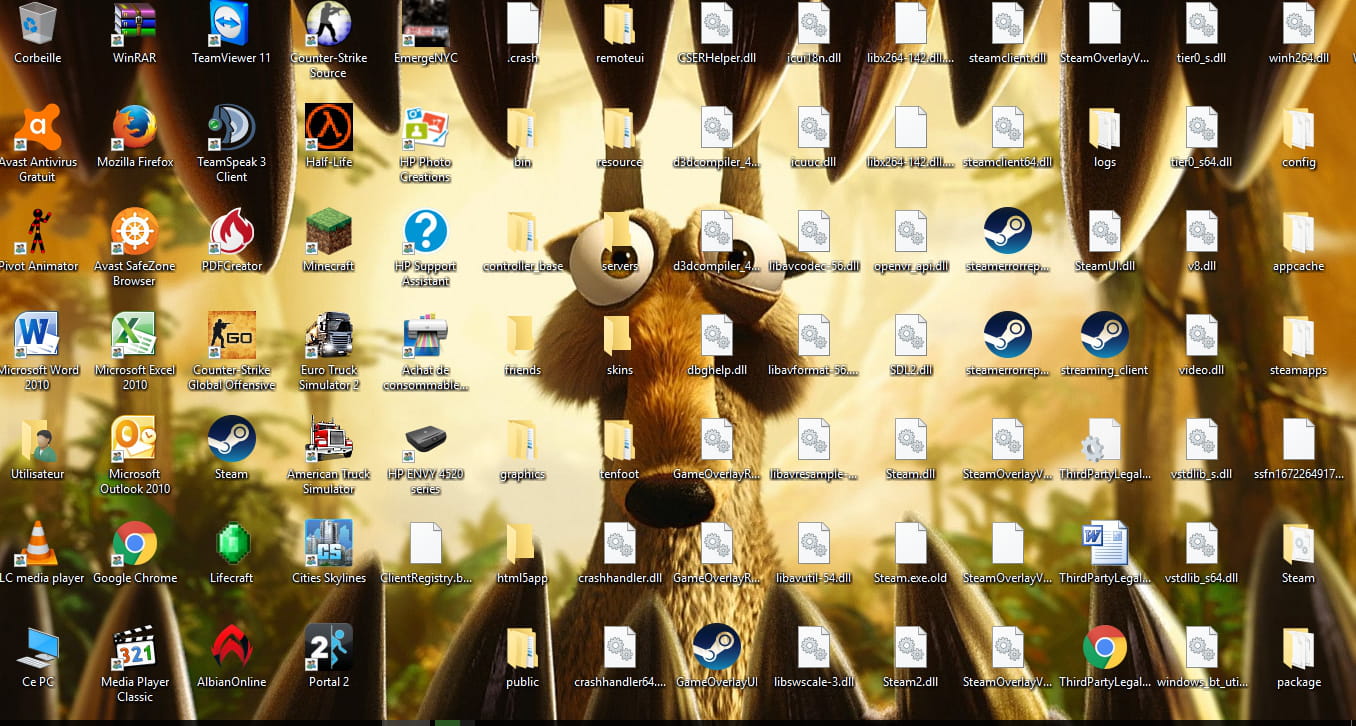Select the .crash file icon
1356x726 pixels.
(522, 24)
